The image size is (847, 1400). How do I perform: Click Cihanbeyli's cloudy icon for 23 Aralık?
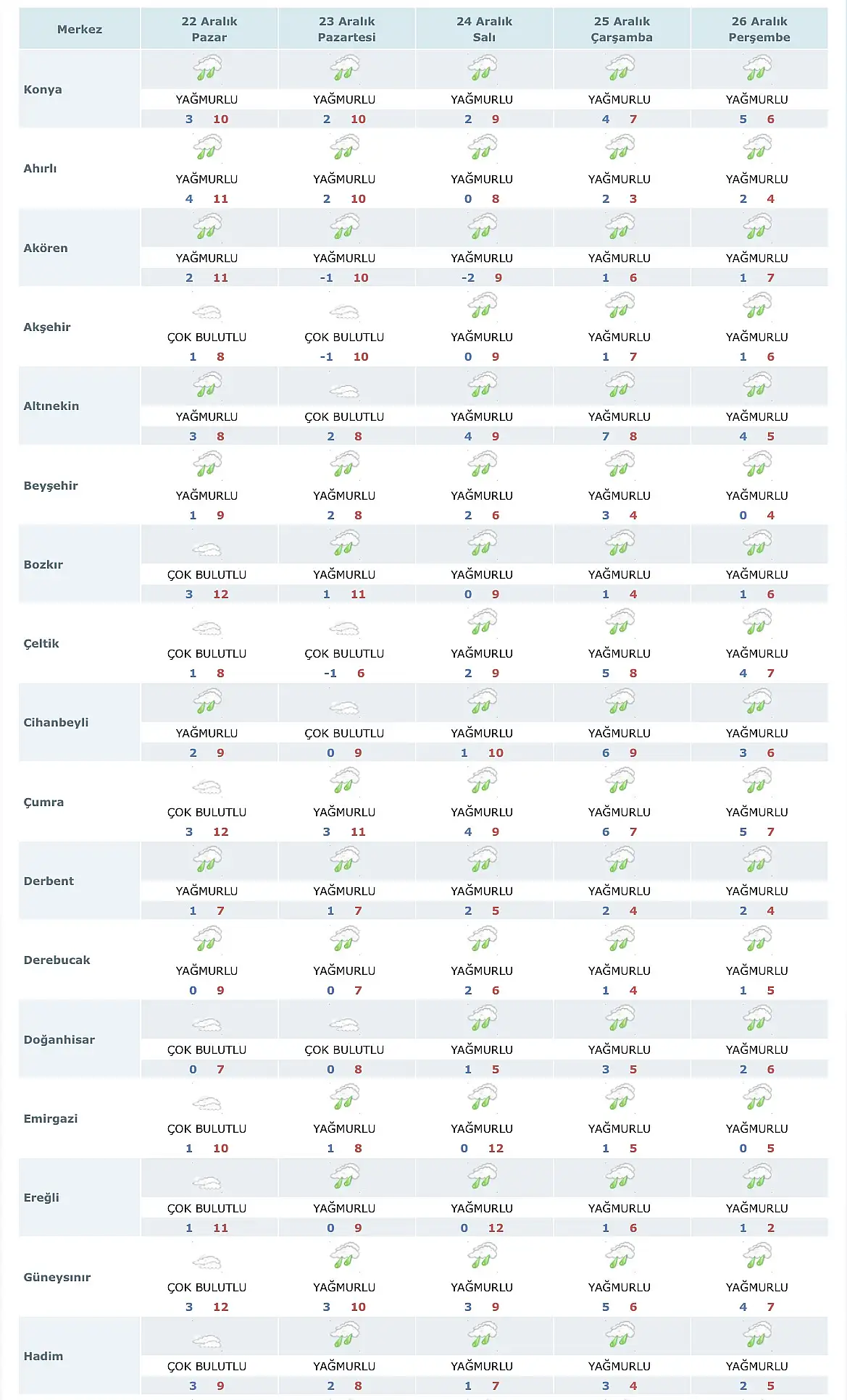coord(344,708)
